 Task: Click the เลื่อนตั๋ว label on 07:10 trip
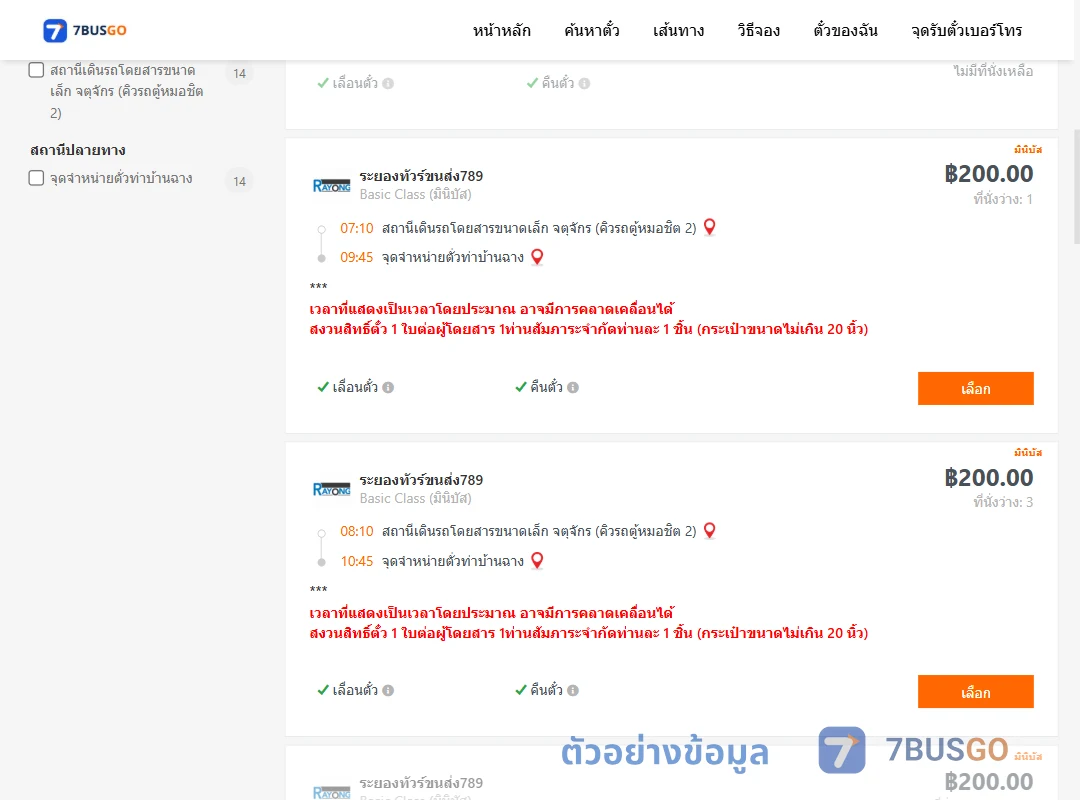click(355, 387)
